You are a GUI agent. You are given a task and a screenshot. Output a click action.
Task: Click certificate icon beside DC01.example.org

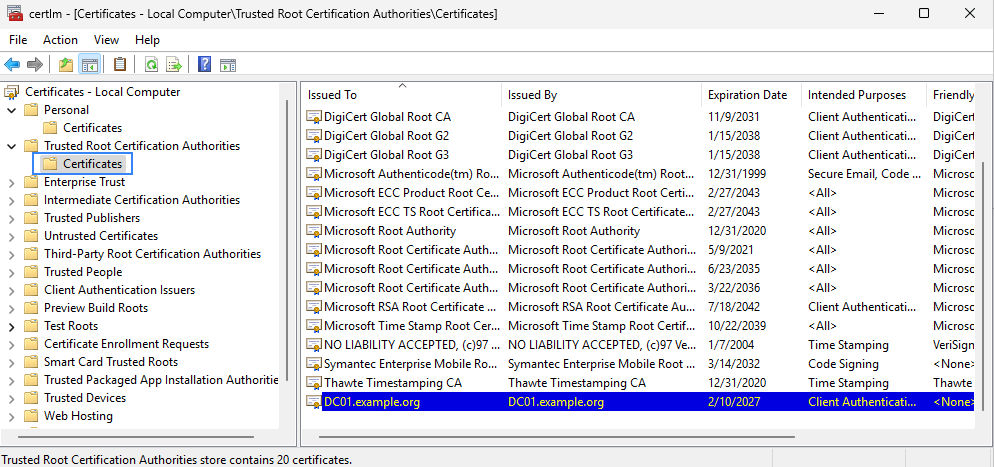coord(314,402)
